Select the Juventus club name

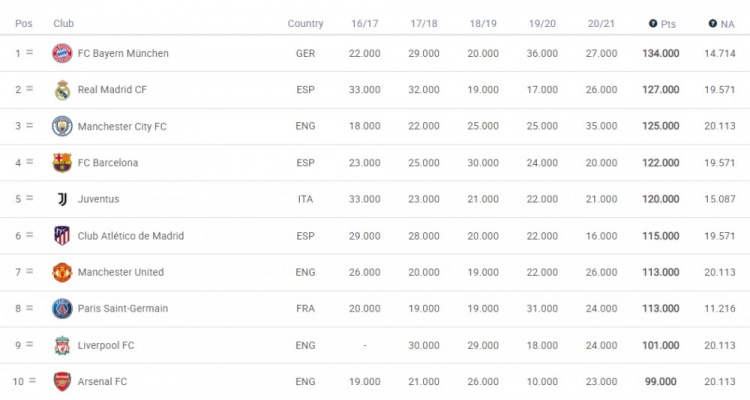99,199
